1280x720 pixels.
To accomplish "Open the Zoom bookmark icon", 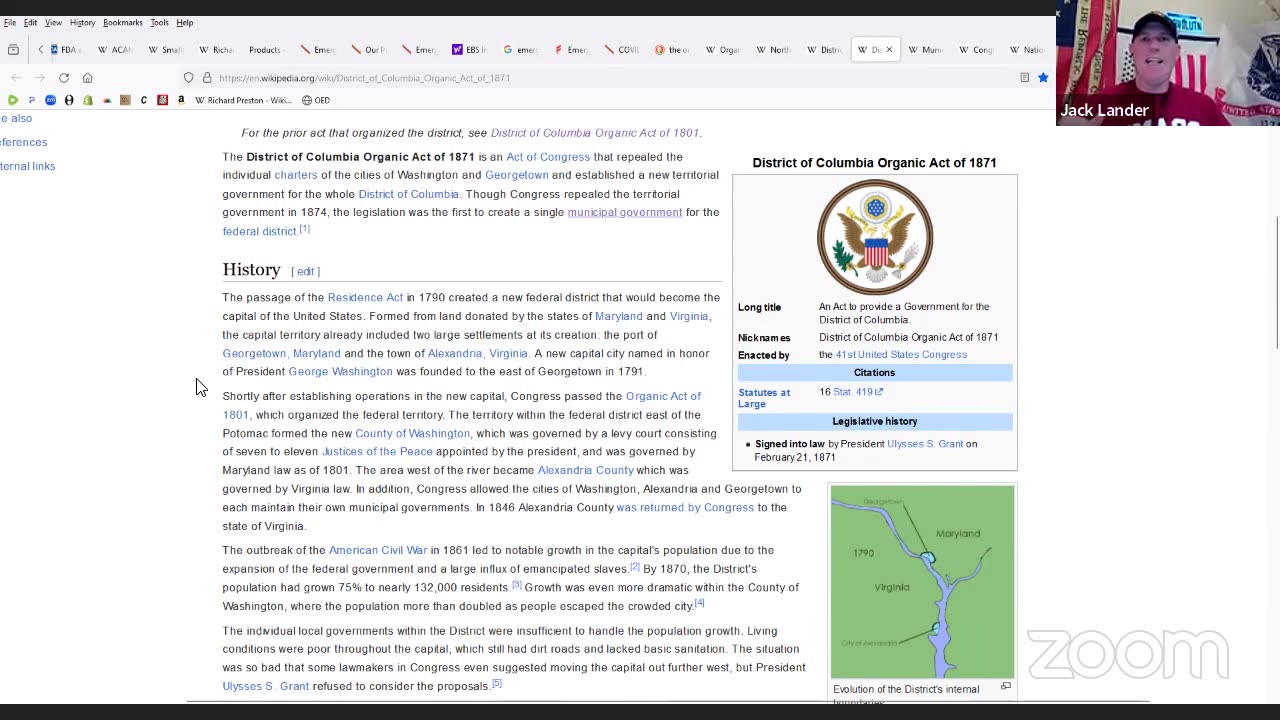I will tap(50, 100).
